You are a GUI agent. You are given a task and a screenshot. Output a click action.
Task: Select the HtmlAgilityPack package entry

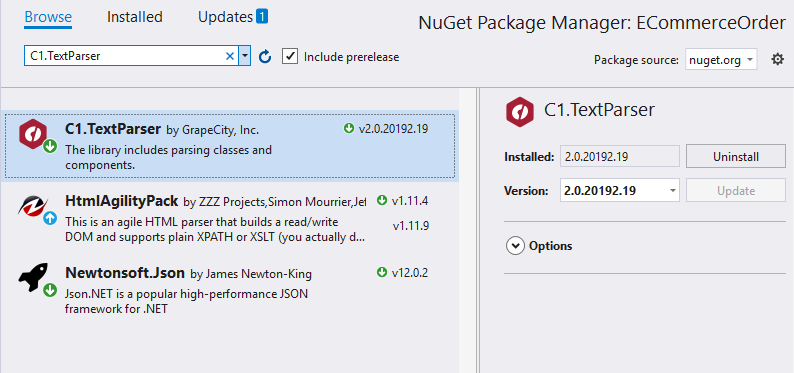(230, 218)
